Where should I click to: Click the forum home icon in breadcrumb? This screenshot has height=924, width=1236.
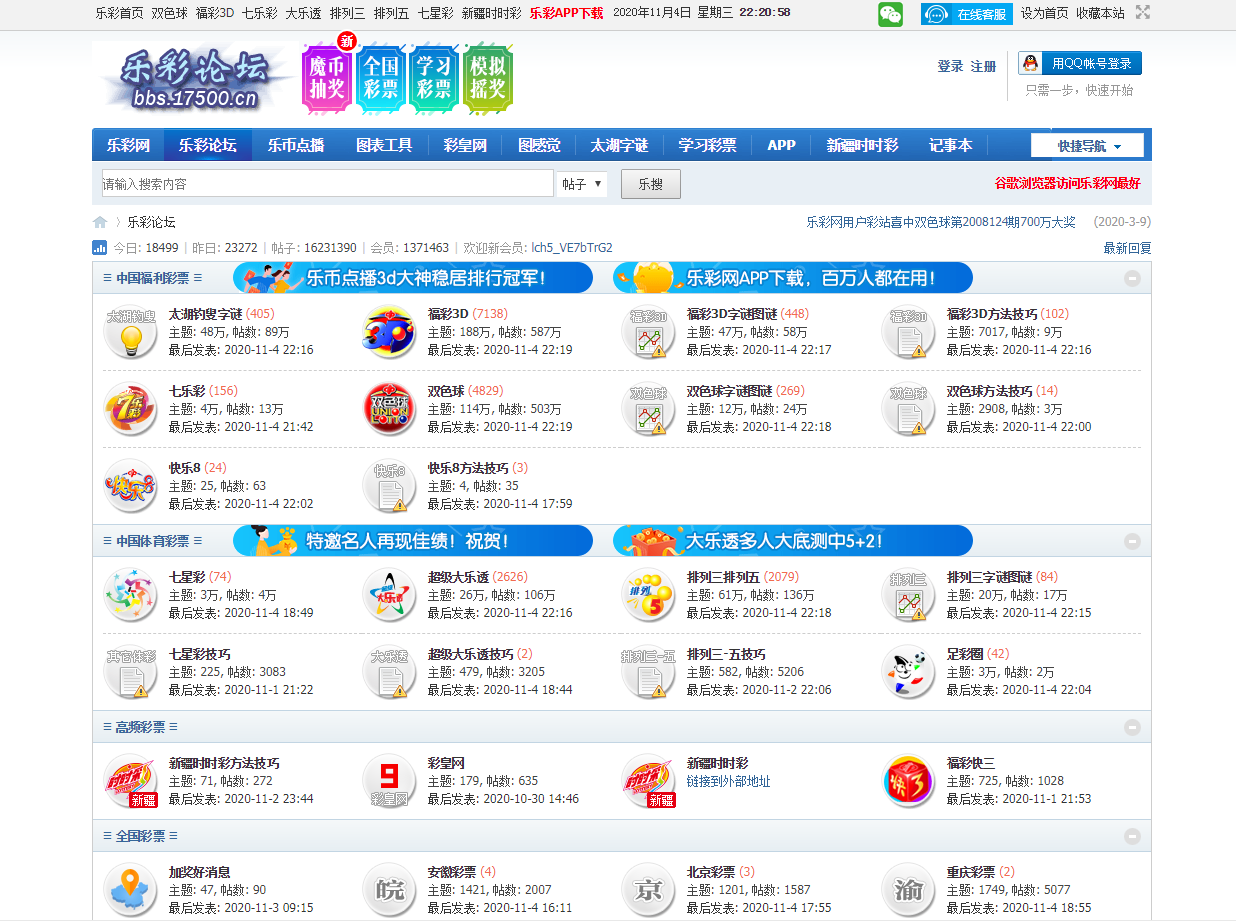[100, 222]
